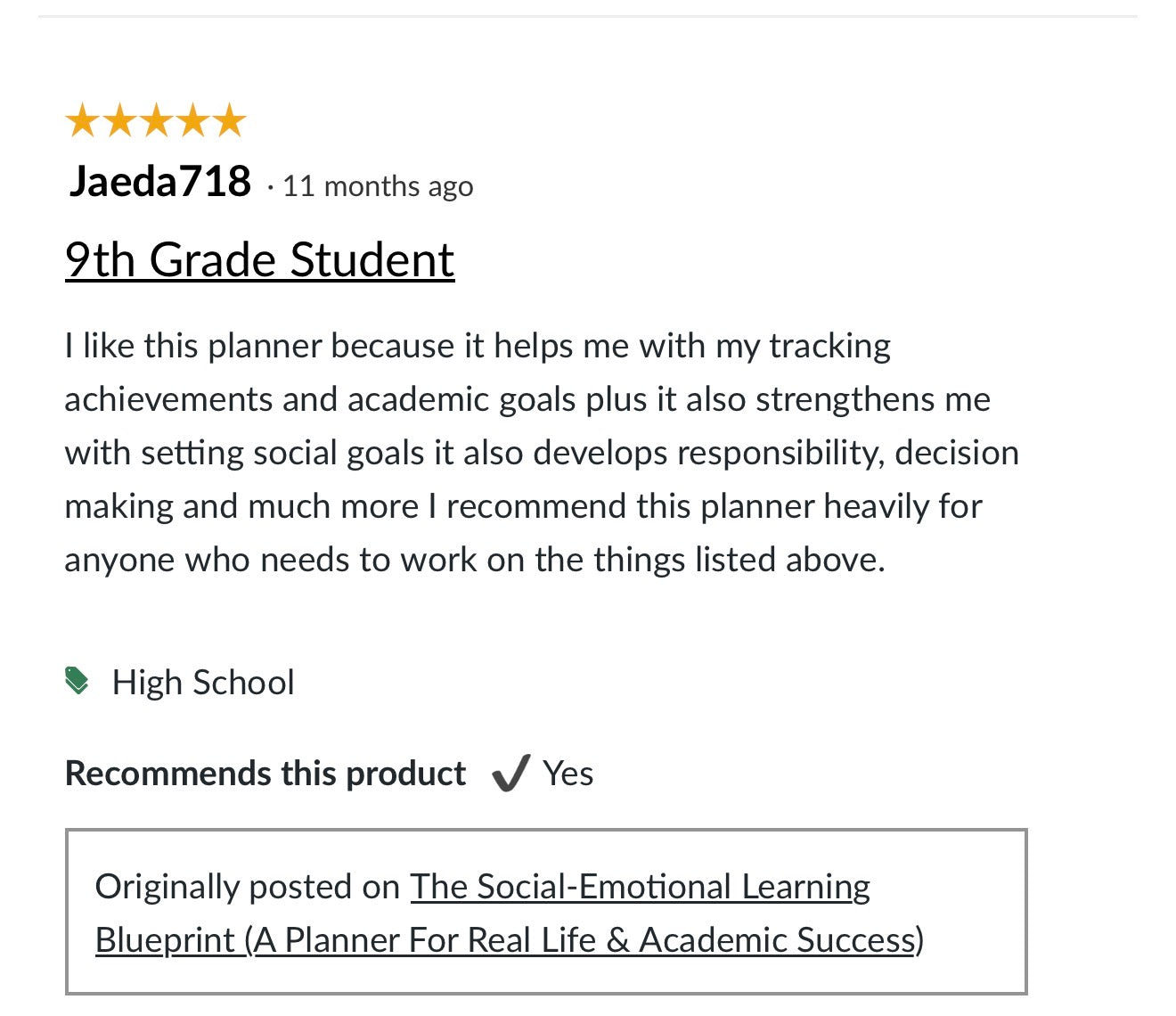The width and height of the screenshot is (1176, 1016).
Task: Click the fourth gold rating star
Action: tap(192, 120)
